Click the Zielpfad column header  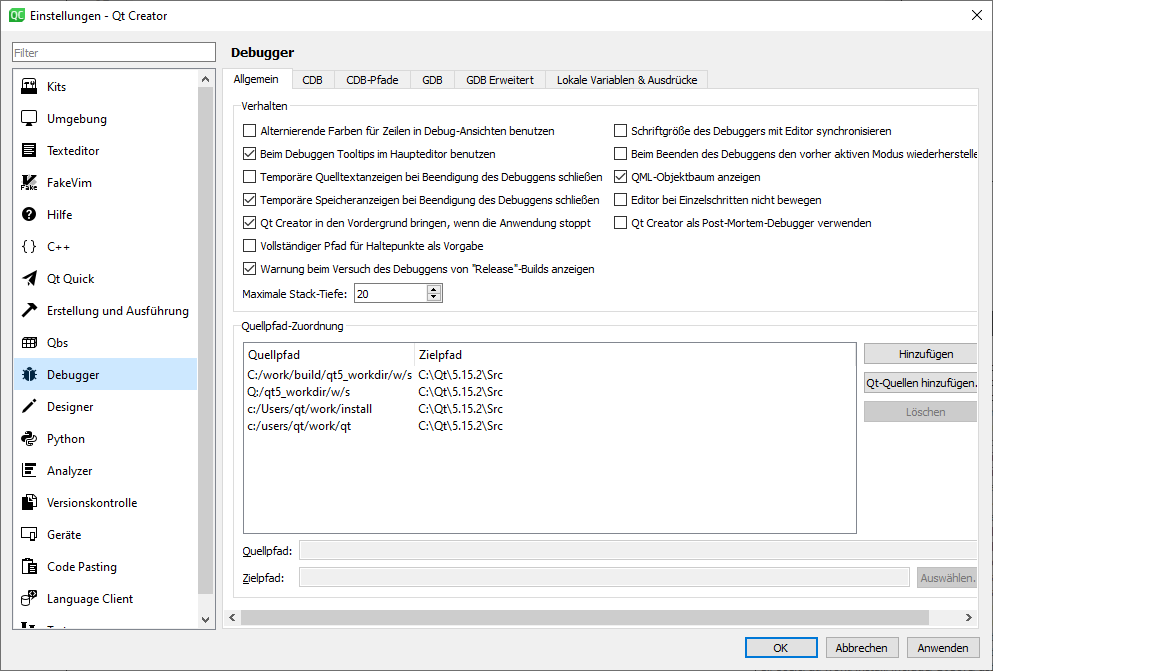[635, 355]
